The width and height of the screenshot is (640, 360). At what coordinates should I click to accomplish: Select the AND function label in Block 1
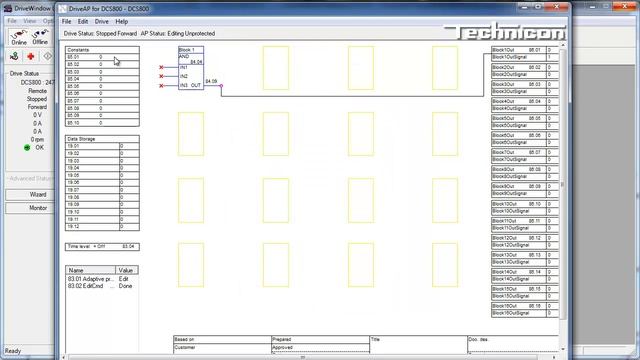point(184,56)
